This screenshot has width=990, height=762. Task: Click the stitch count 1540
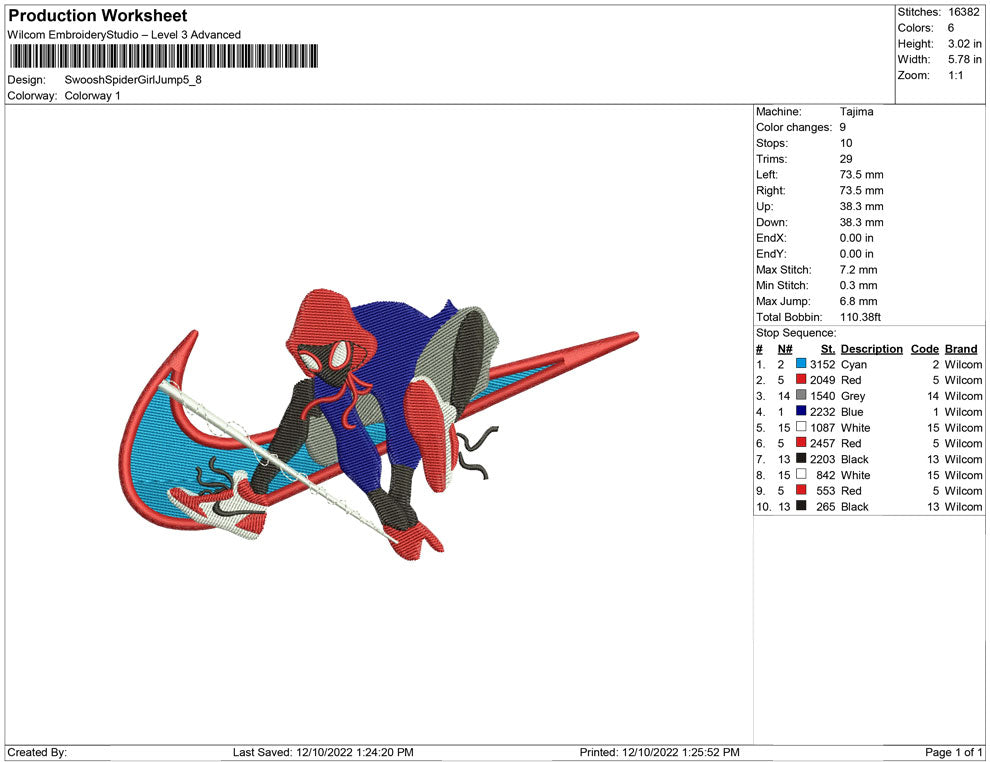point(822,396)
